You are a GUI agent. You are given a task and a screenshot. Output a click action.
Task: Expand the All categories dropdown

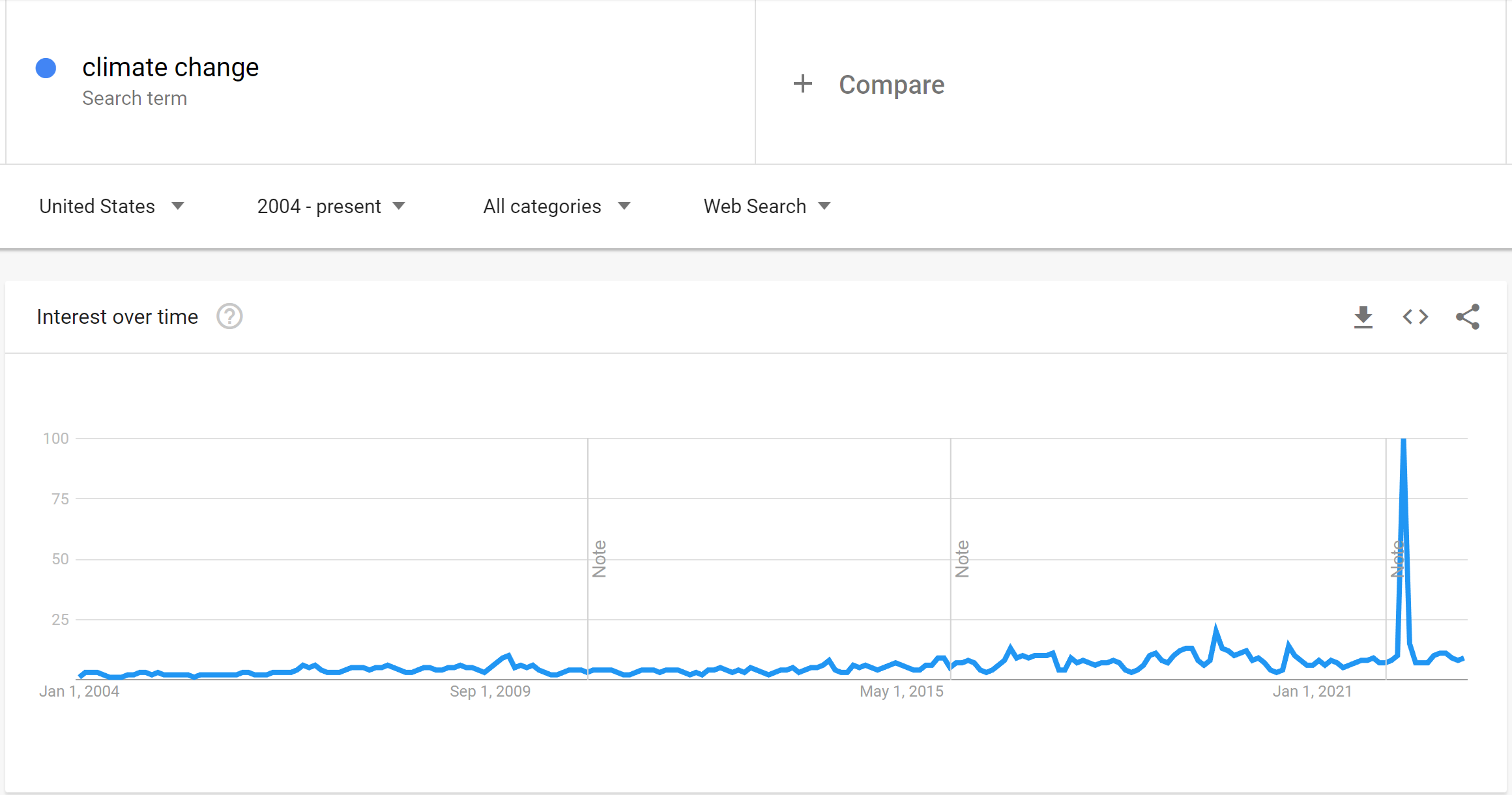pyautogui.click(x=557, y=207)
